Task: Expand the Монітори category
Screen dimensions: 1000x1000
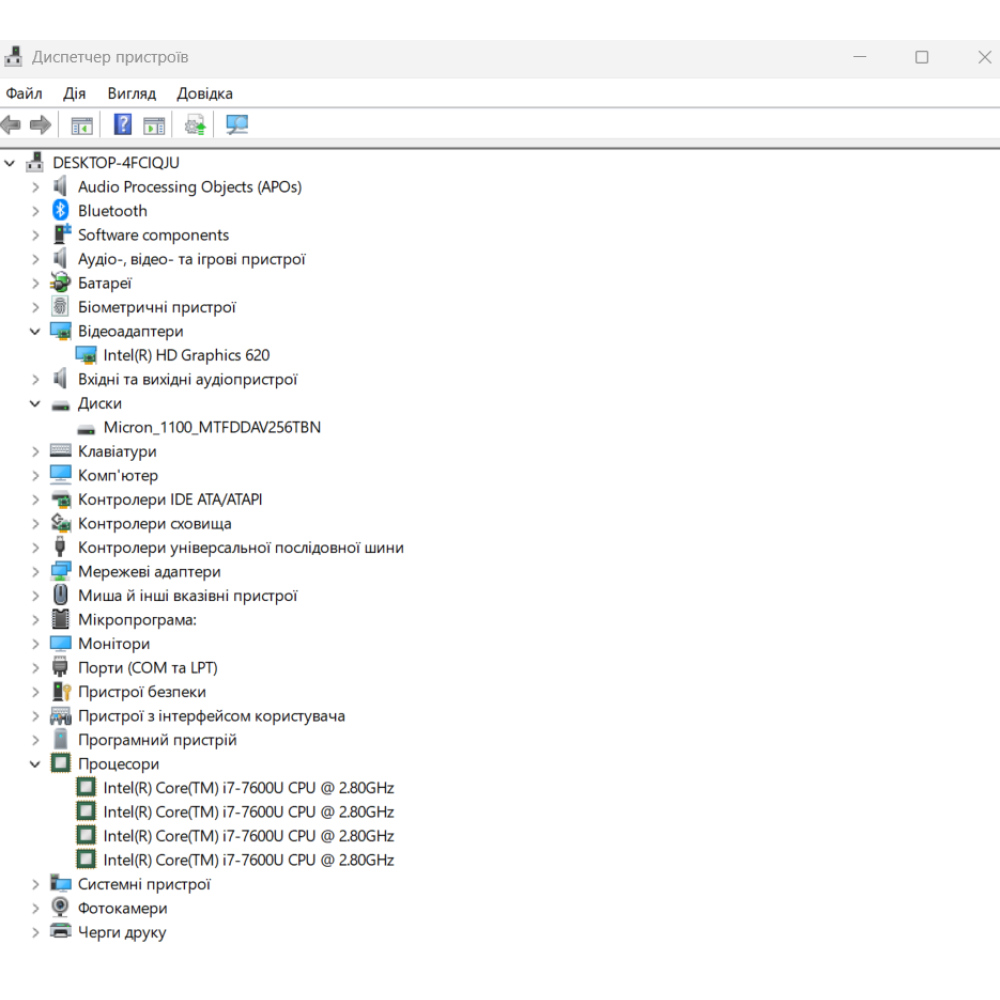Action: pyautogui.click(x=35, y=644)
